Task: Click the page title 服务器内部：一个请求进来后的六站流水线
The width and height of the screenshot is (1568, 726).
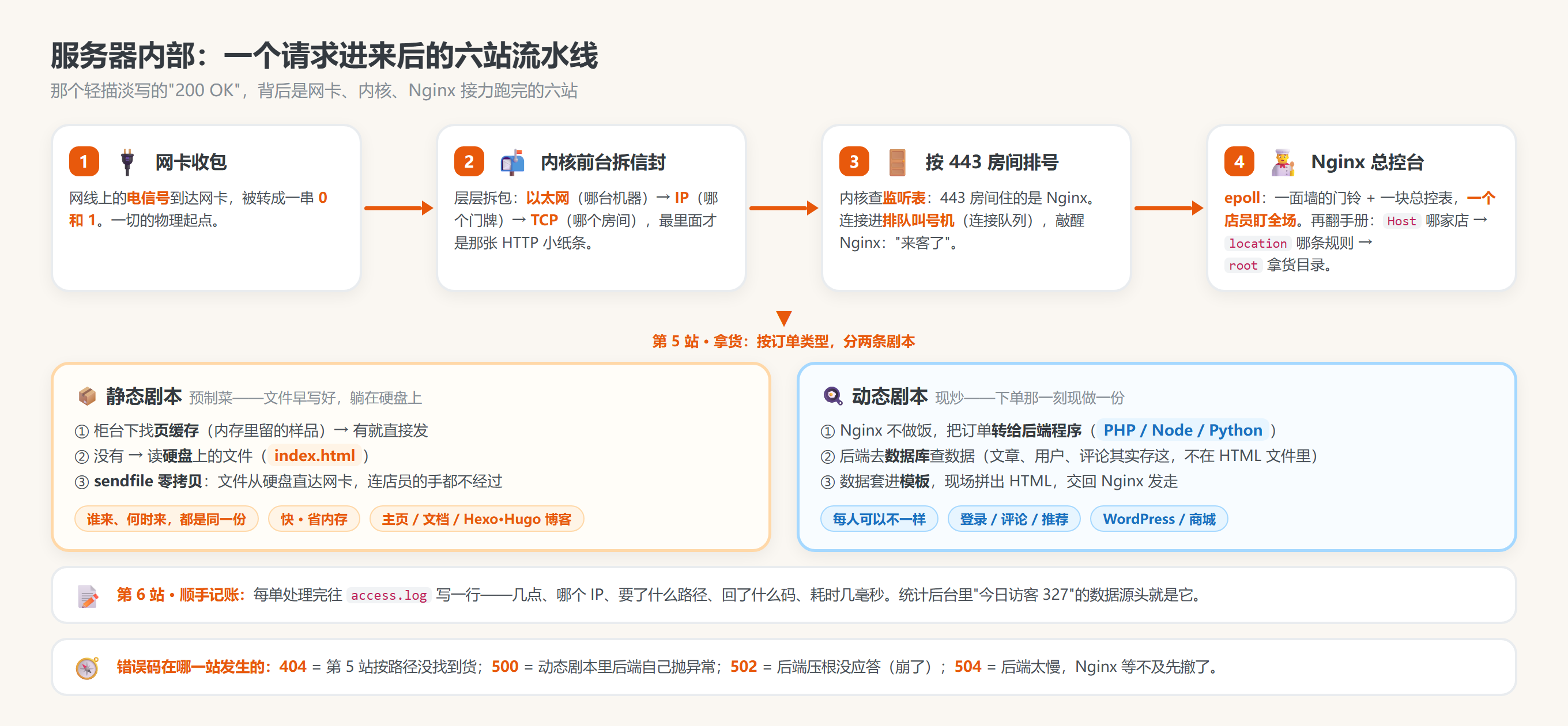Action: pos(324,56)
